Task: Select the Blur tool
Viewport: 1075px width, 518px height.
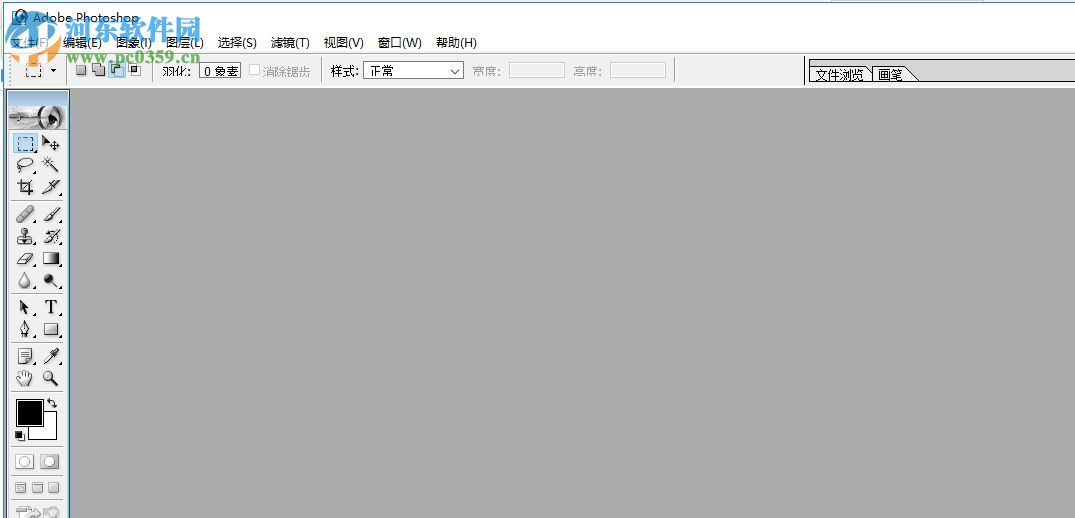Action: coord(25,280)
